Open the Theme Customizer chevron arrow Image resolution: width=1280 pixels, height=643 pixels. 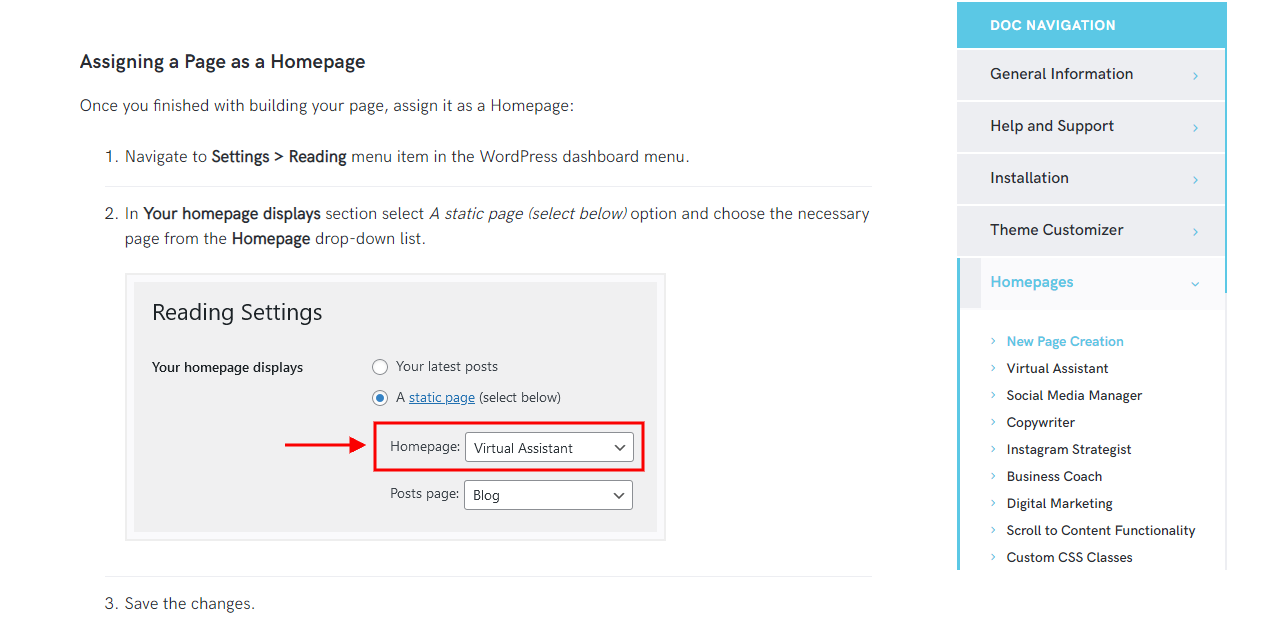(1195, 232)
